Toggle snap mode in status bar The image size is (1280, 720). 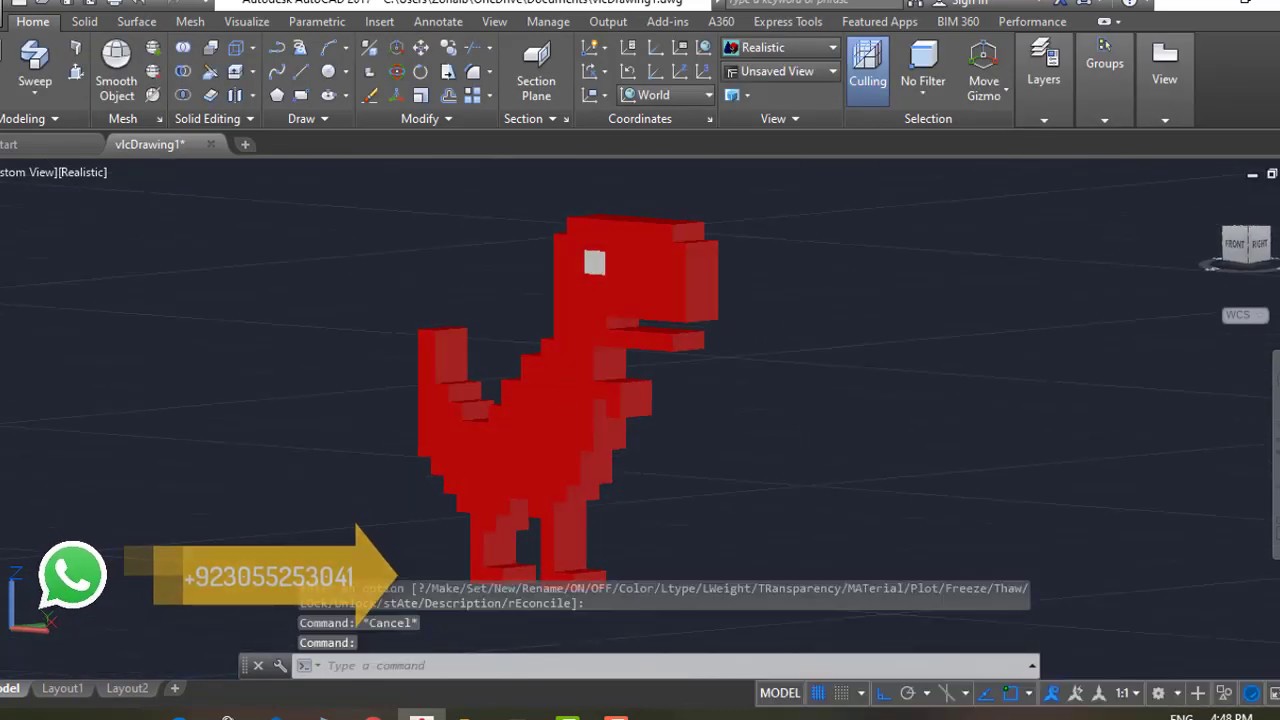(x=841, y=693)
